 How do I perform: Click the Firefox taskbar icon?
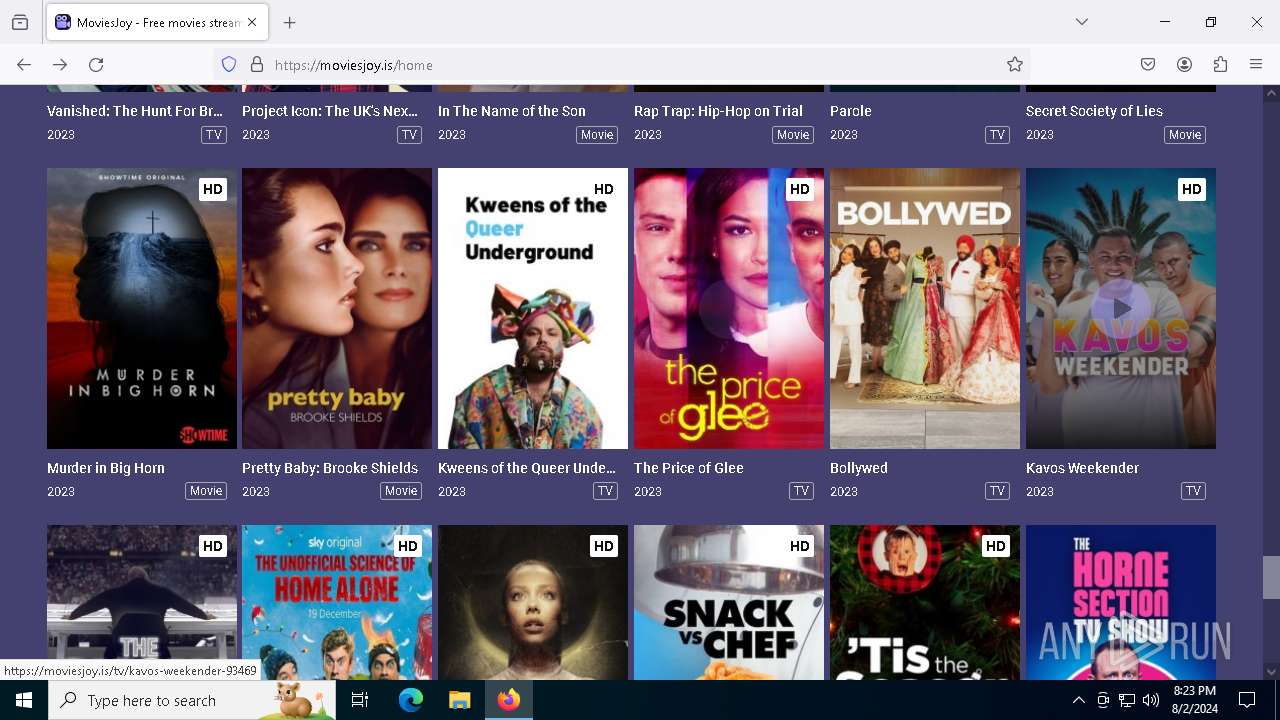tap(509, 700)
